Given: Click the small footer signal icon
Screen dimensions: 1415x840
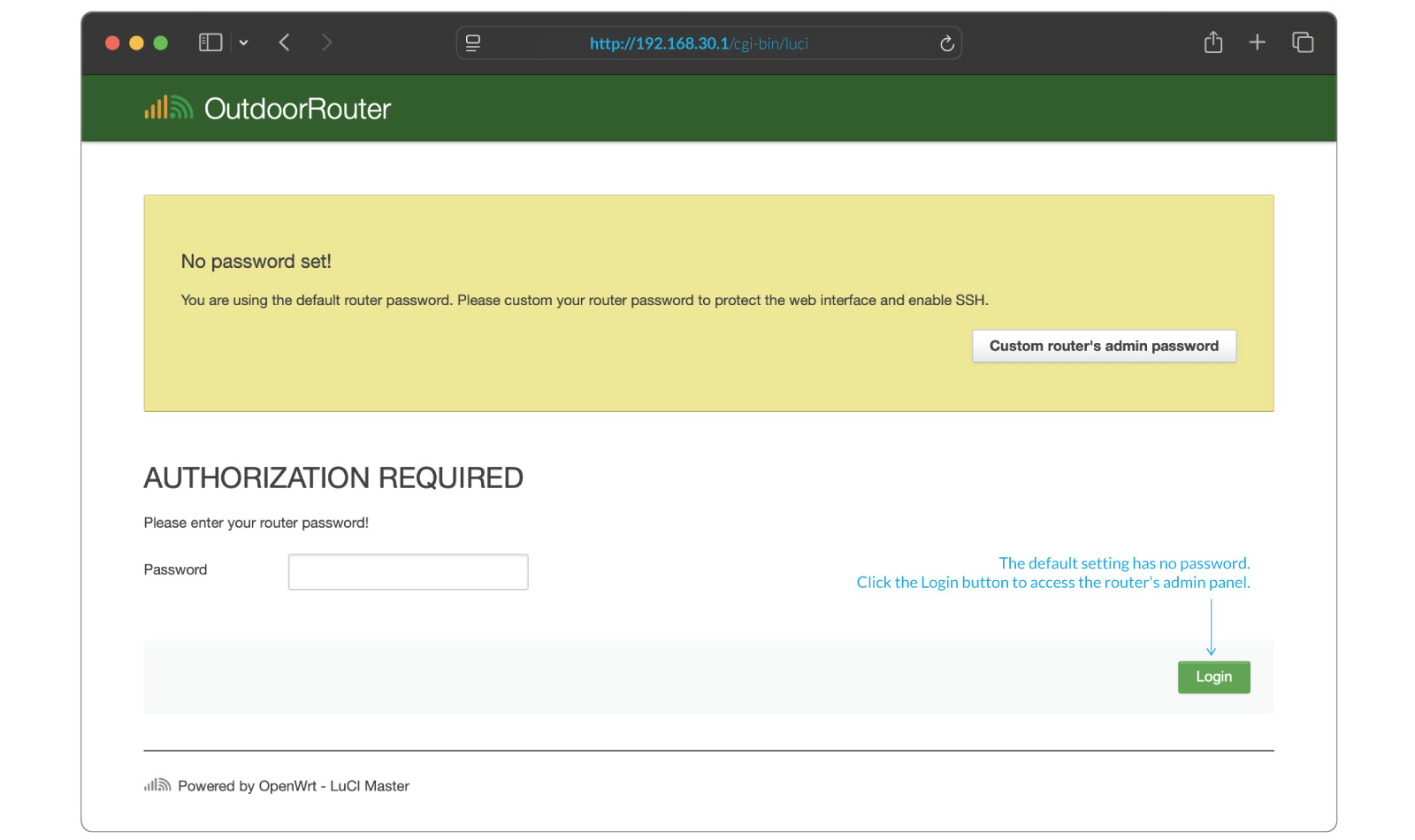Looking at the screenshot, I should (157, 785).
